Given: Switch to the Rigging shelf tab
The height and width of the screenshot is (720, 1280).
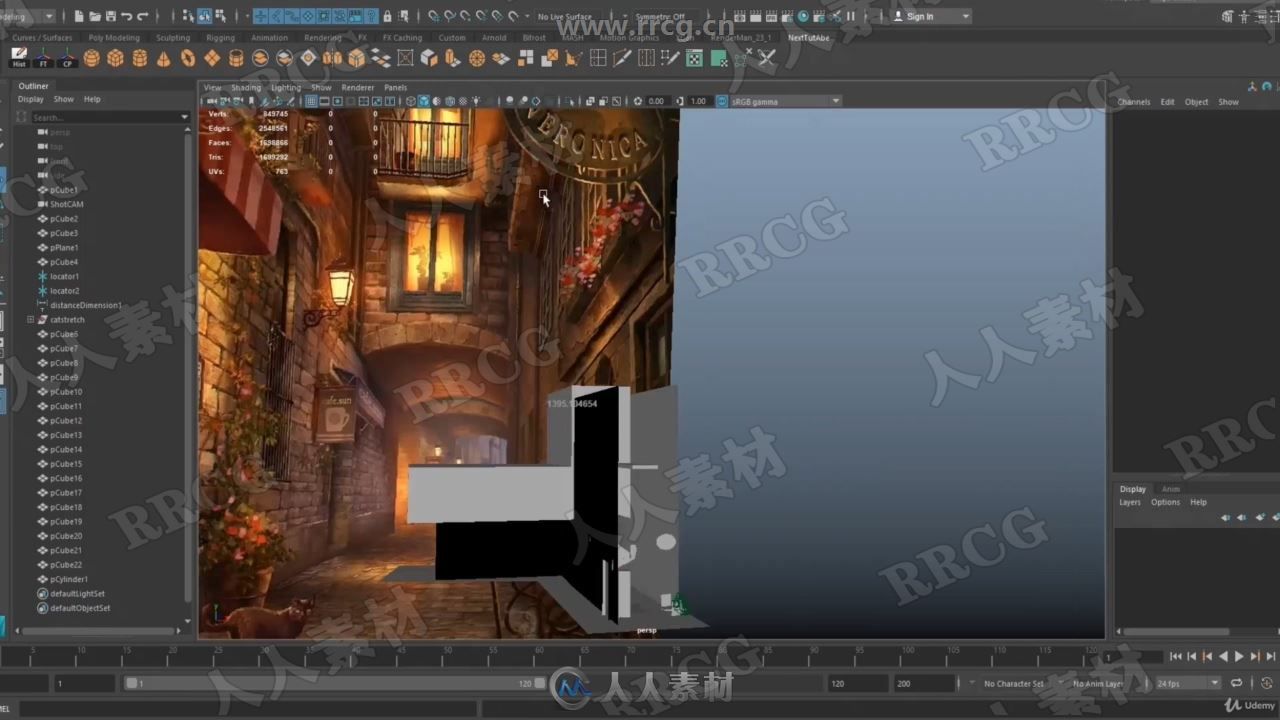Looking at the screenshot, I should click(x=220, y=38).
